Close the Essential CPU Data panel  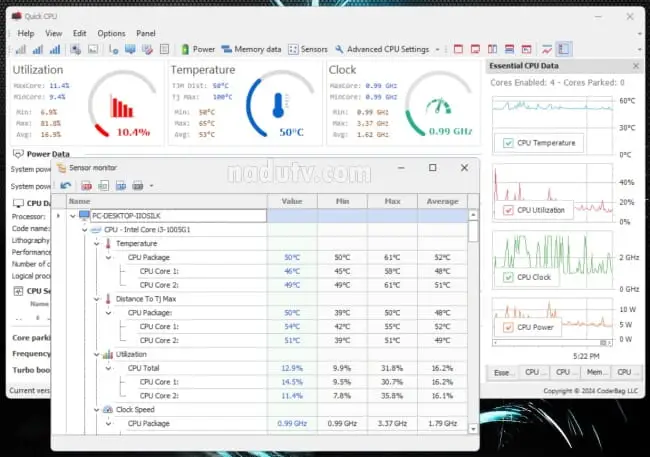[x=636, y=66]
